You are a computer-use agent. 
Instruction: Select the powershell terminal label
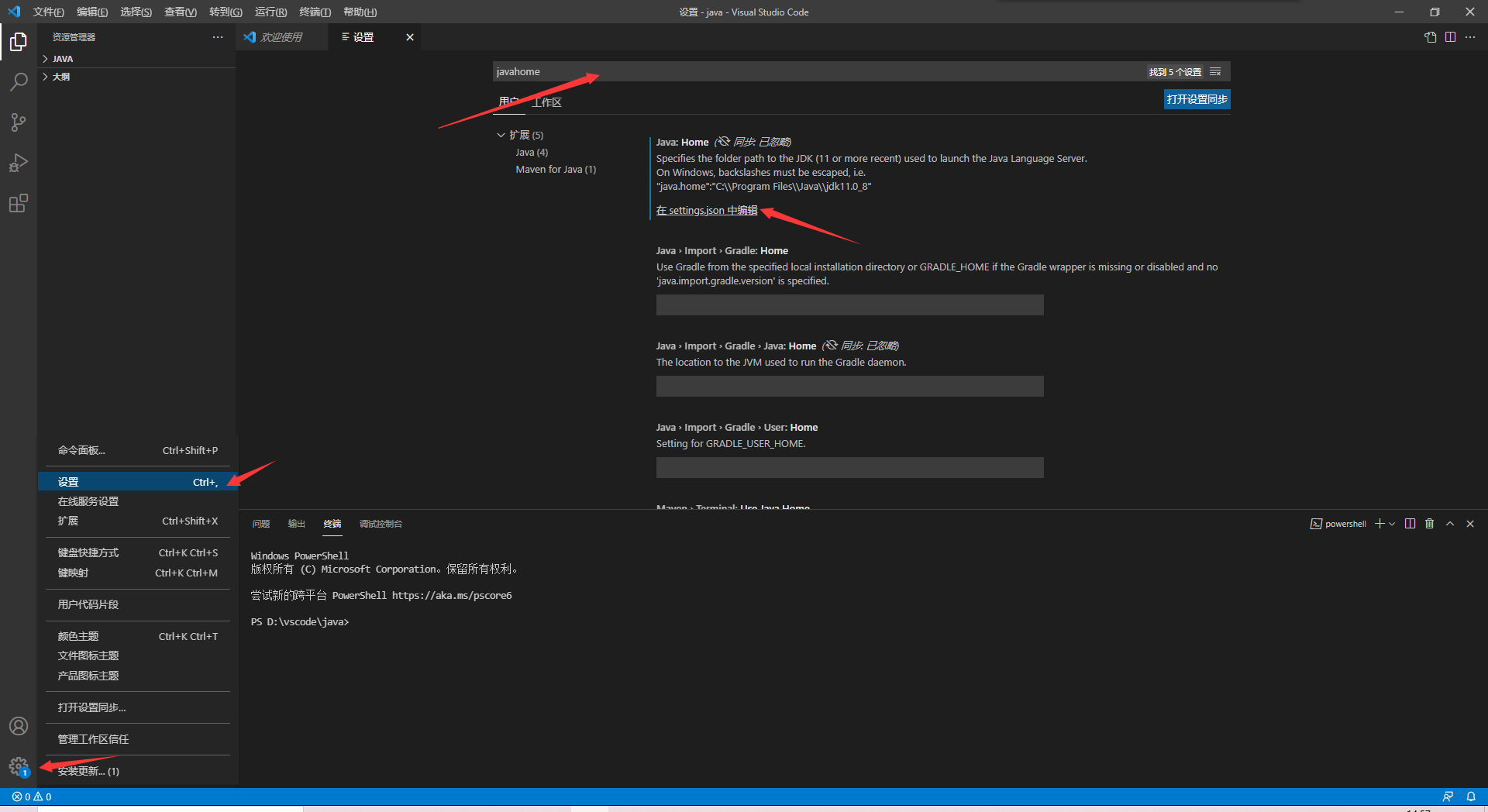click(1338, 524)
